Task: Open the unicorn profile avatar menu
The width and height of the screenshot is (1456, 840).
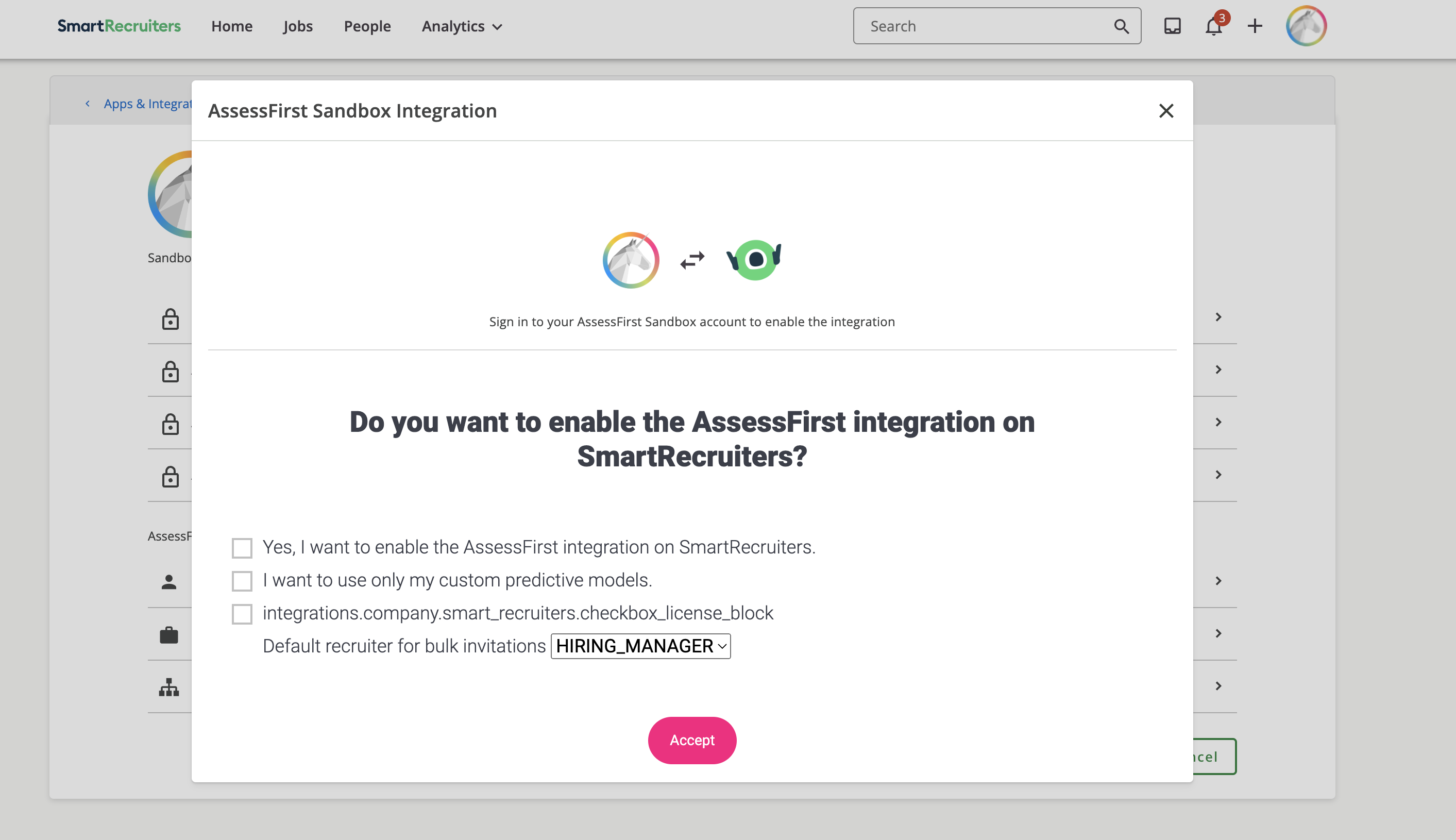Action: click(x=1306, y=26)
